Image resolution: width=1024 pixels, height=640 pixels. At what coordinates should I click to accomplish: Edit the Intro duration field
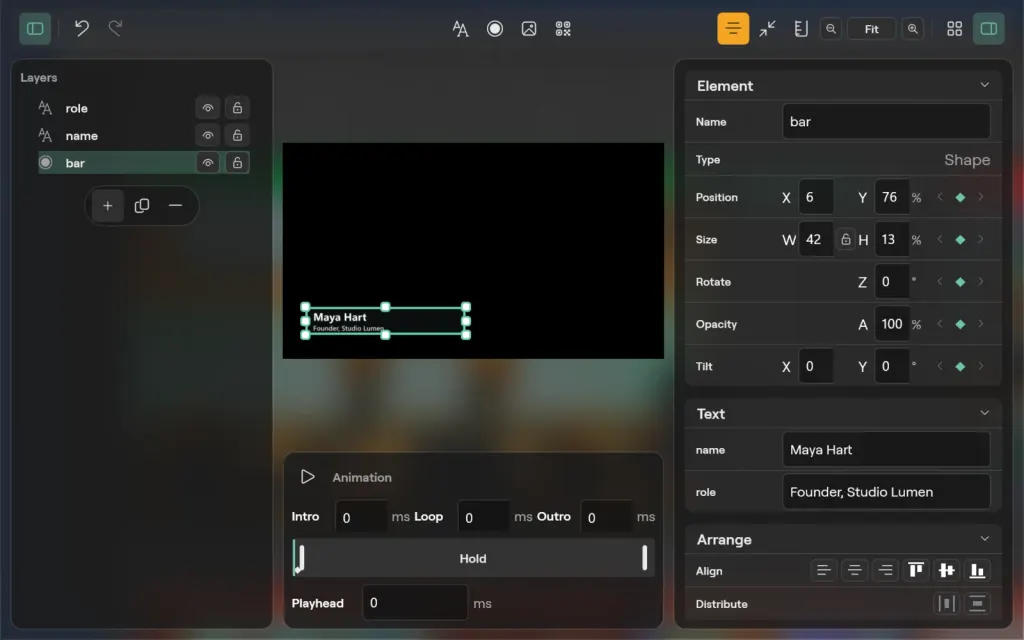[x=361, y=517]
